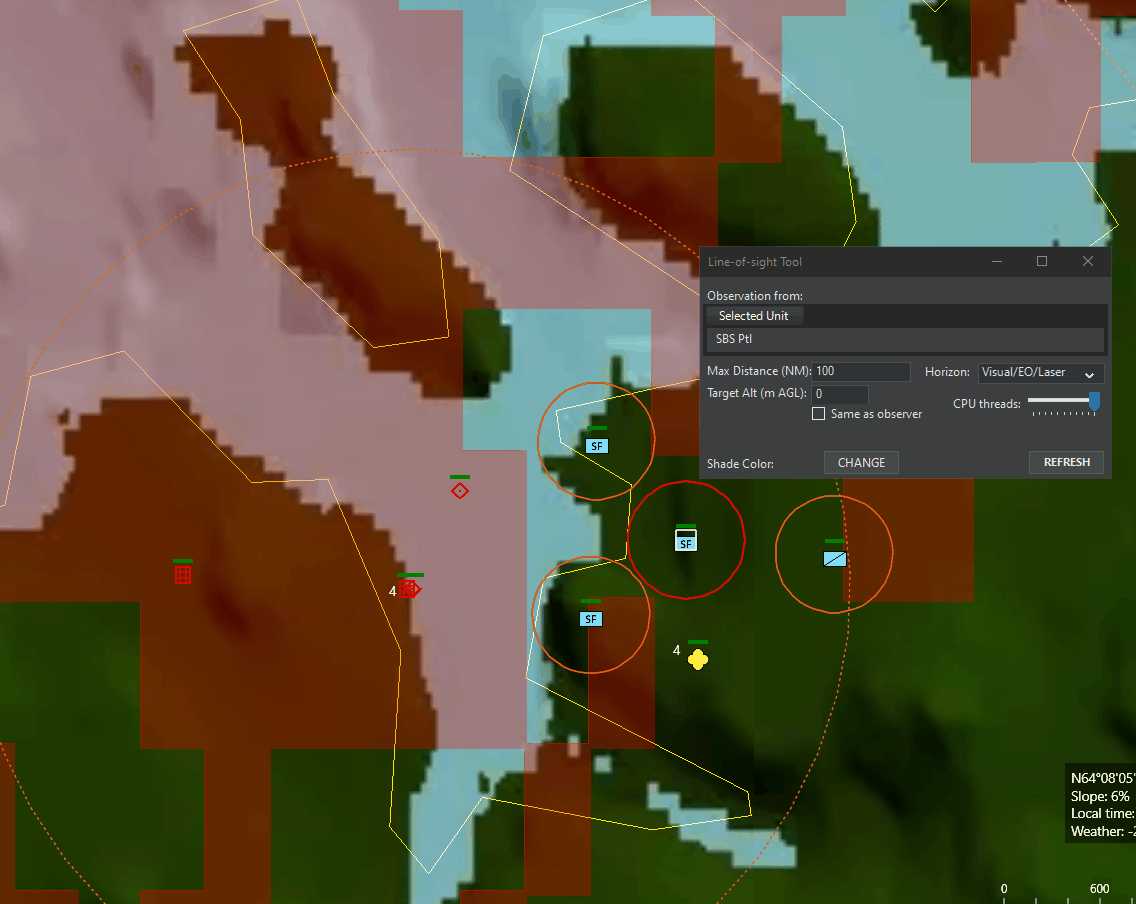This screenshot has height=904, width=1136.
Task: Adjust the CPU threads slider
Action: (x=1094, y=401)
